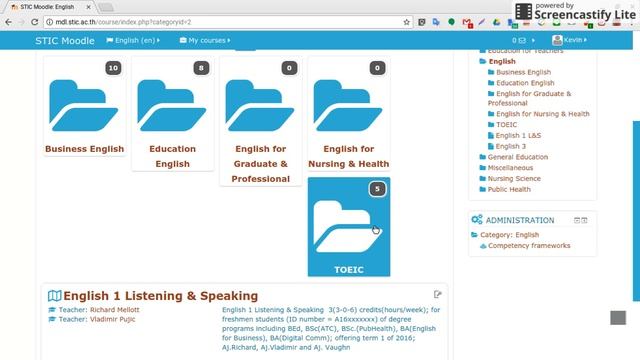Click the page vertical scrollbar
Image resolution: width=640 pixels, height=360 pixels.
tap(636, 211)
